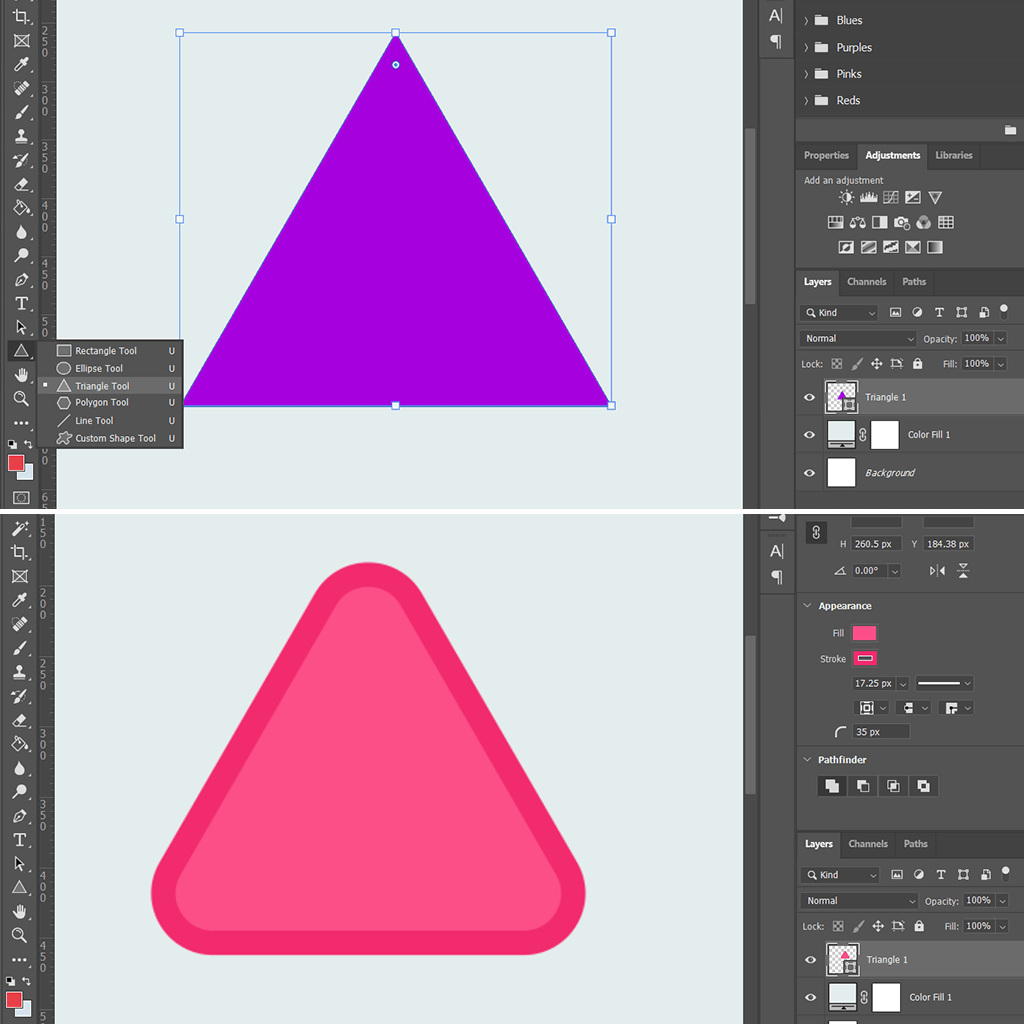Choose Polygon Tool from the shape flyout
The width and height of the screenshot is (1024, 1024).
point(110,403)
